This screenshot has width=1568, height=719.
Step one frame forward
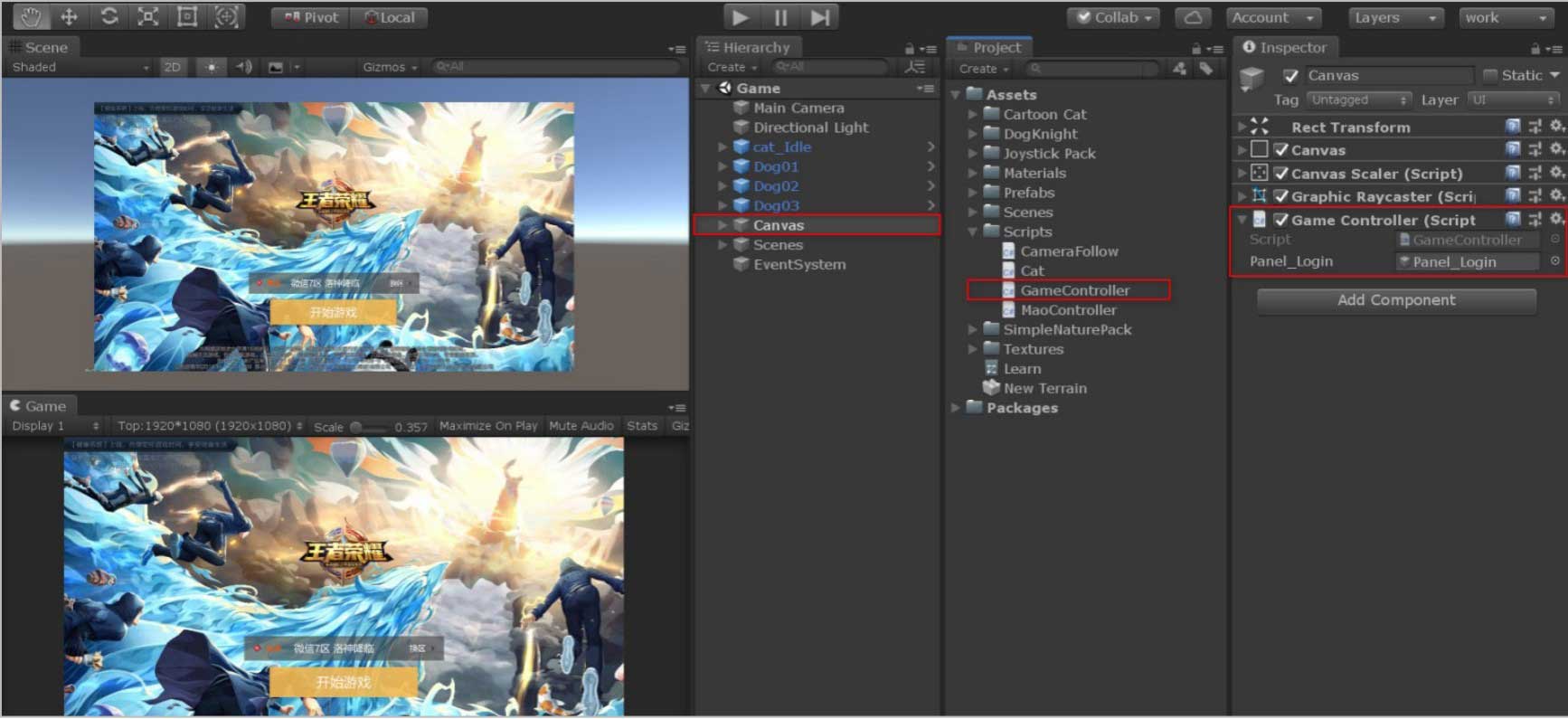pyautogui.click(x=819, y=17)
